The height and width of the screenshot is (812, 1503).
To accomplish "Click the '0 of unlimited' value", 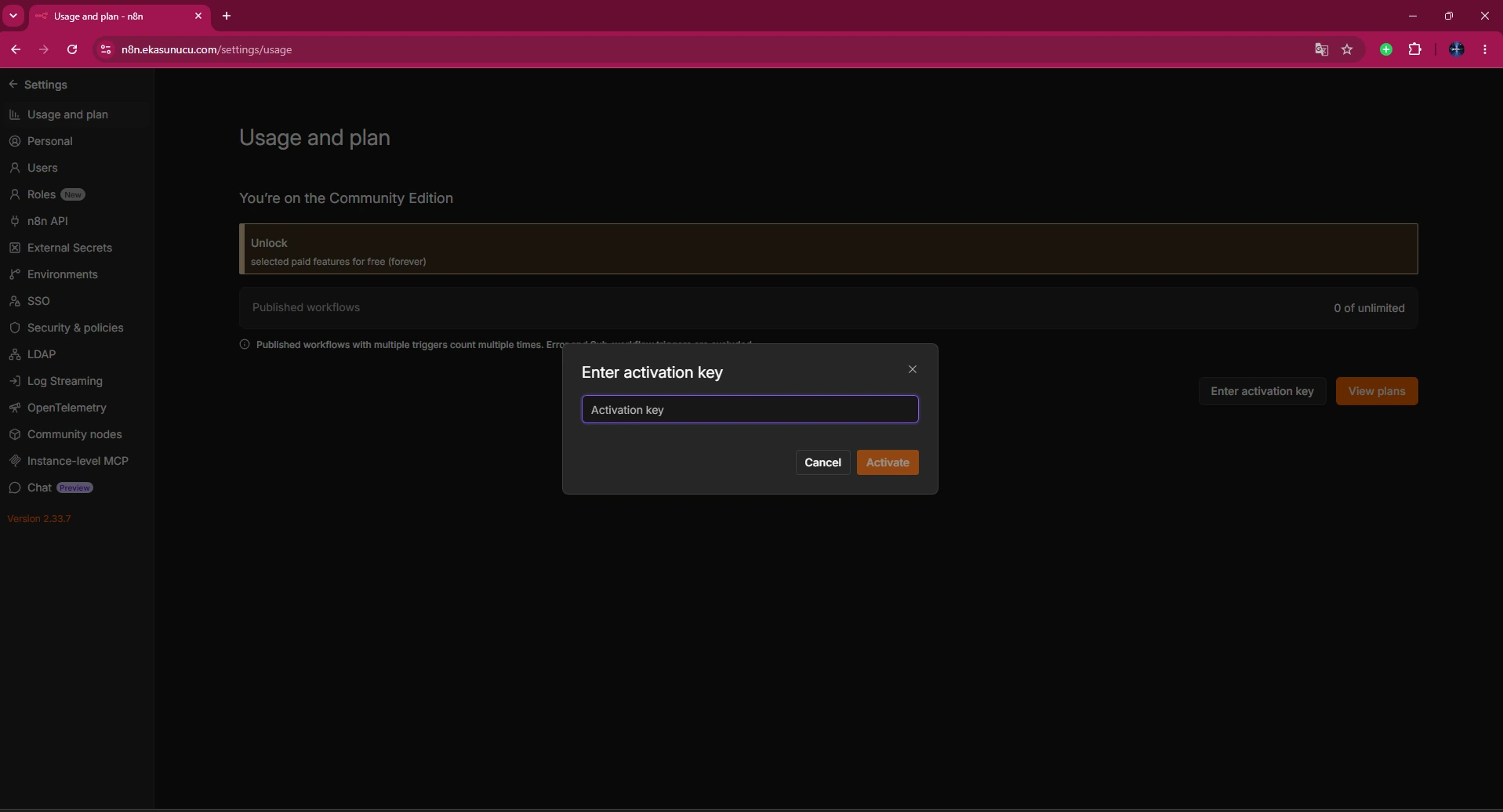I will [1369, 308].
